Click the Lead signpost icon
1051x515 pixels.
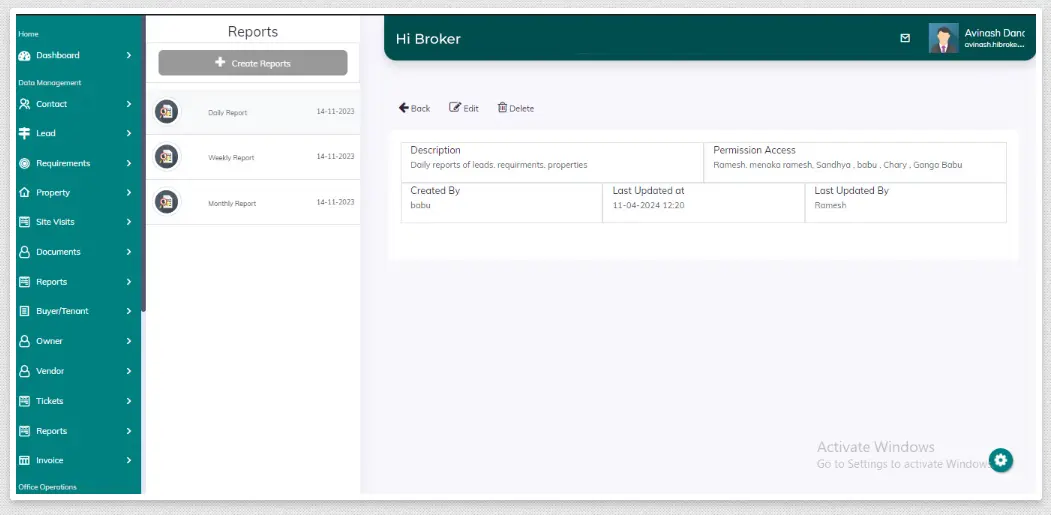tap(25, 133)
